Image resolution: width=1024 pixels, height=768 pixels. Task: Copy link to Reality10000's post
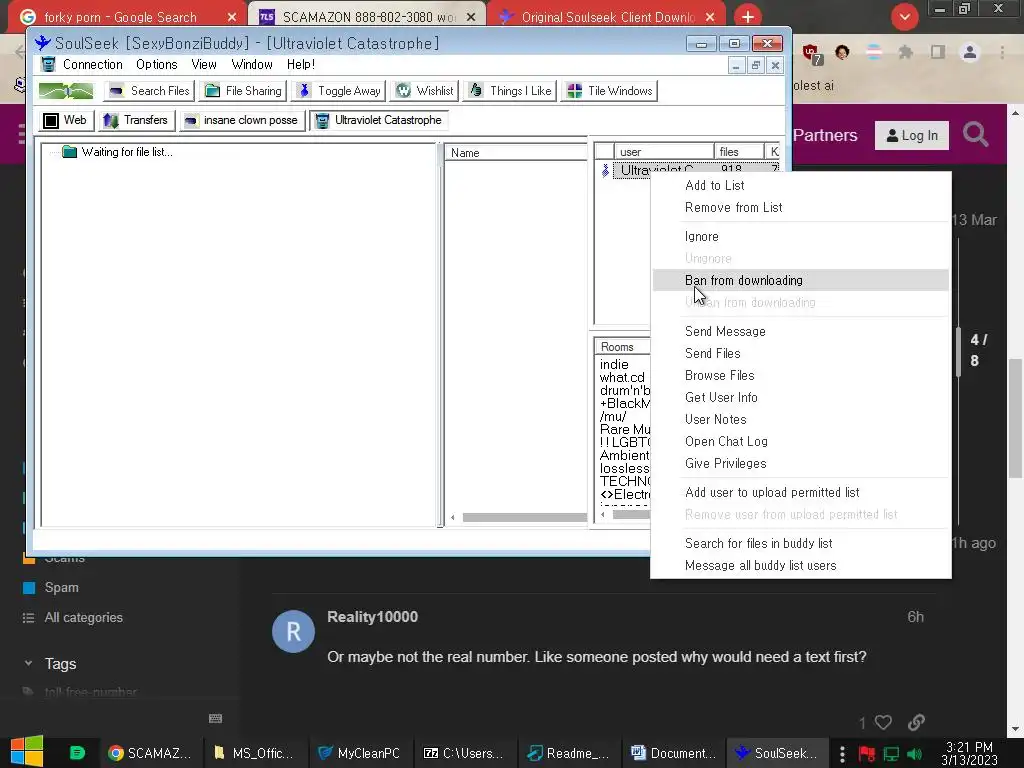[916, 722]
